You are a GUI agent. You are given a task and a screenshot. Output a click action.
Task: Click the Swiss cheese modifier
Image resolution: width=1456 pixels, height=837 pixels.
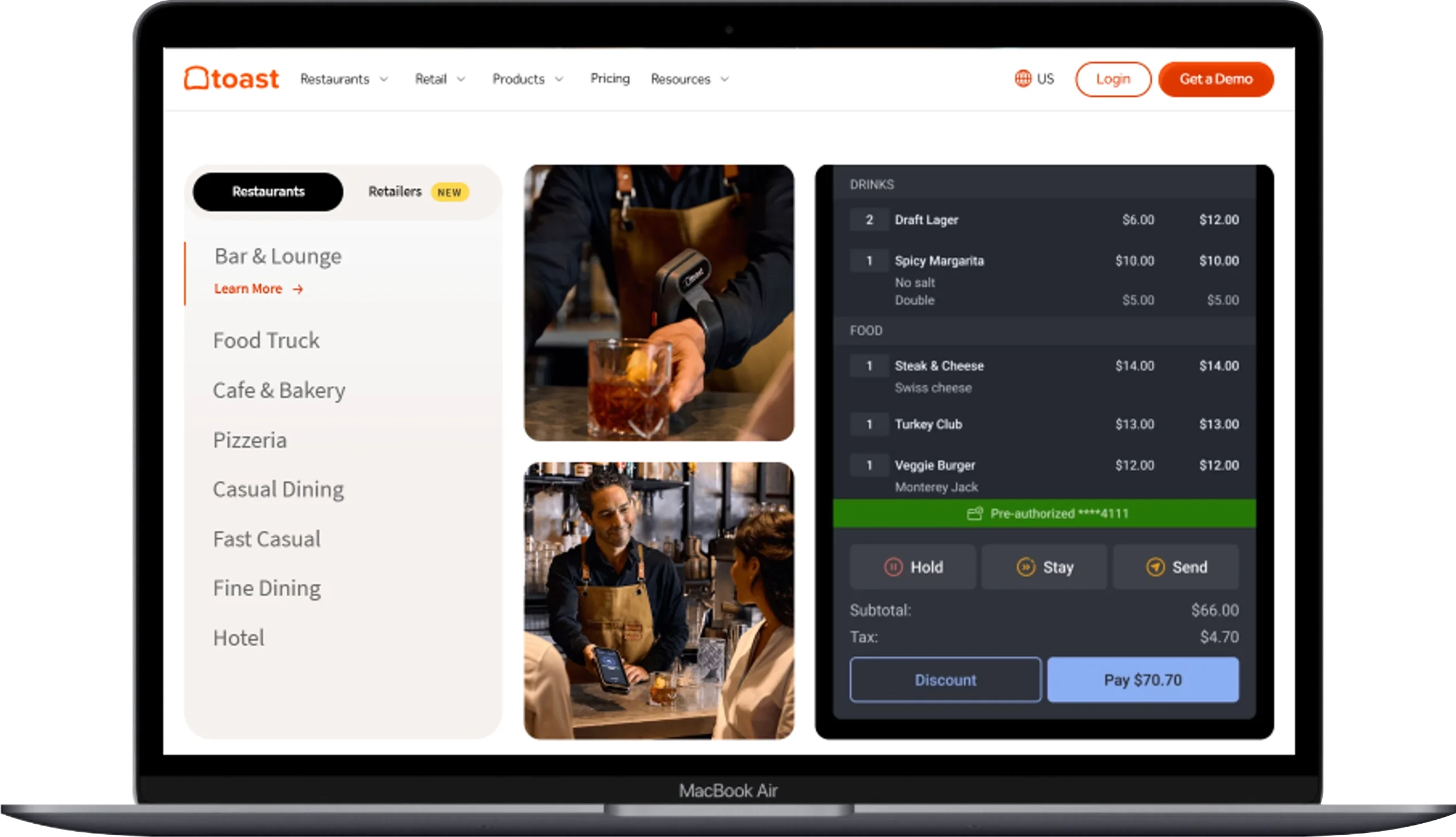(933, 388)
